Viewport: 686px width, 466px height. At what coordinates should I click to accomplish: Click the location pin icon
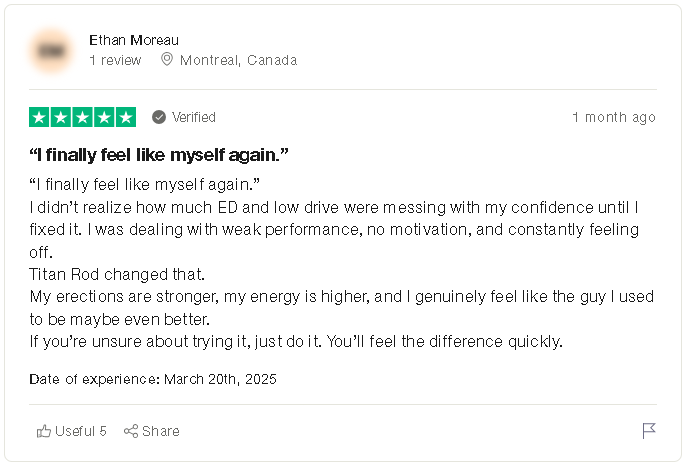[167, 60]
